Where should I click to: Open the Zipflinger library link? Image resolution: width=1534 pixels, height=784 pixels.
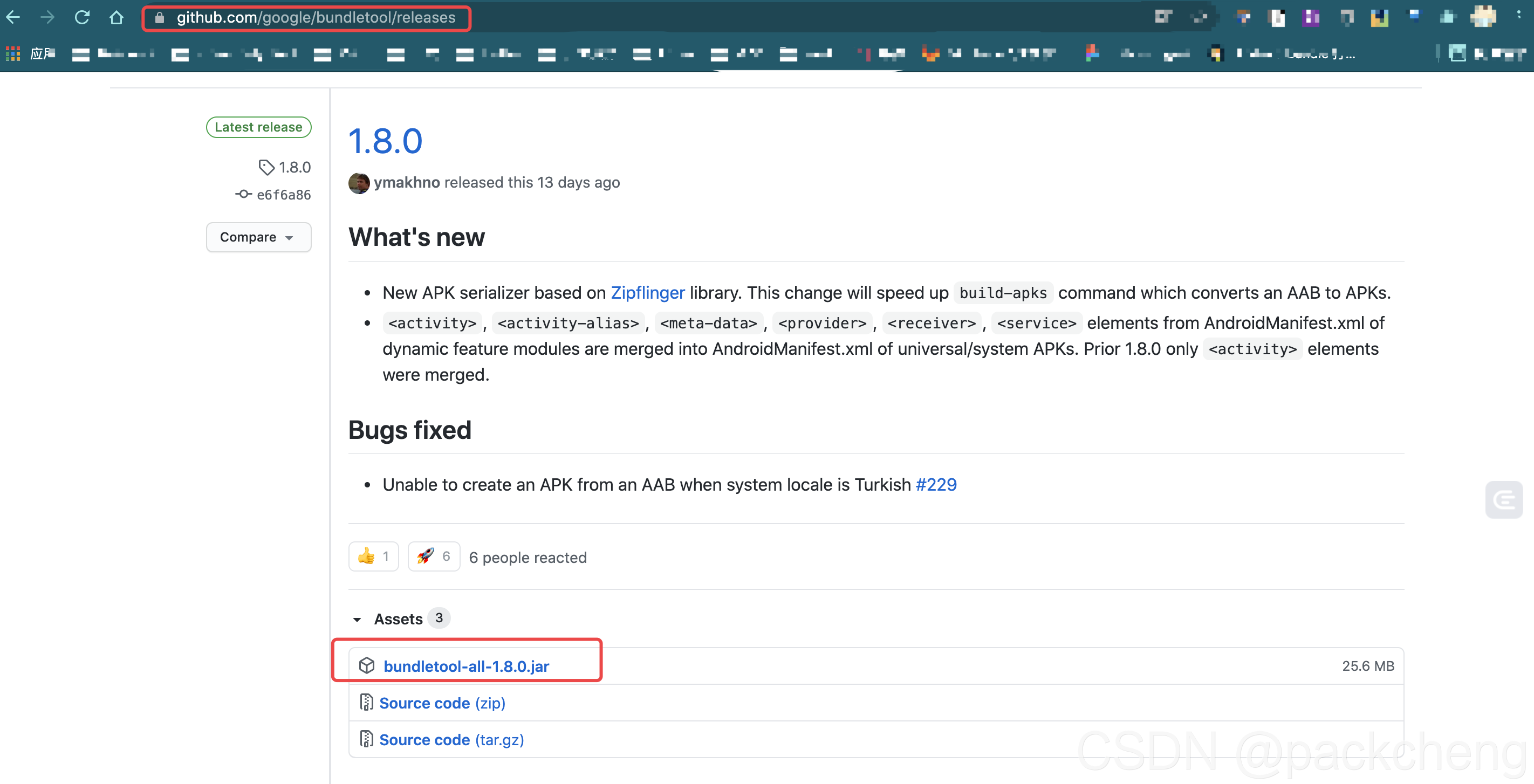click(x=647, y=293)
